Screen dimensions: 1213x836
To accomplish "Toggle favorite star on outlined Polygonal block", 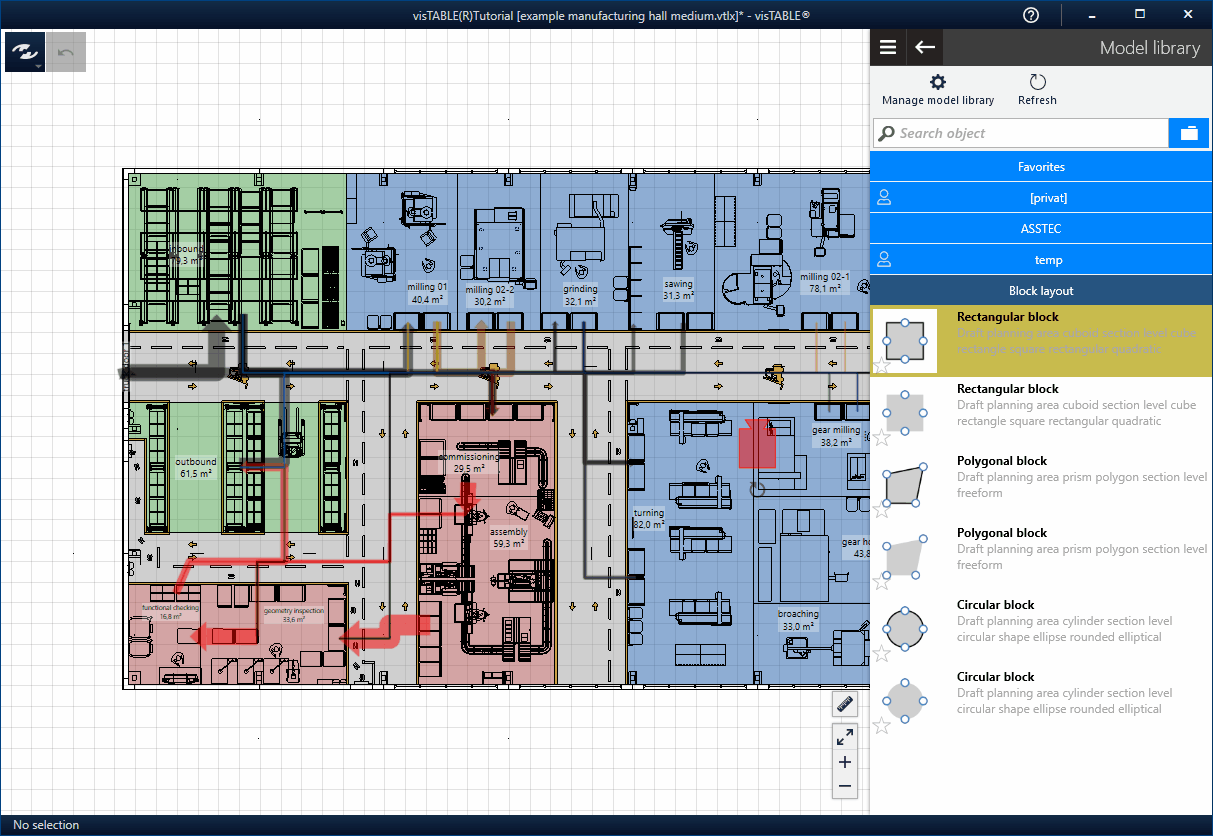I will (881, 510).
